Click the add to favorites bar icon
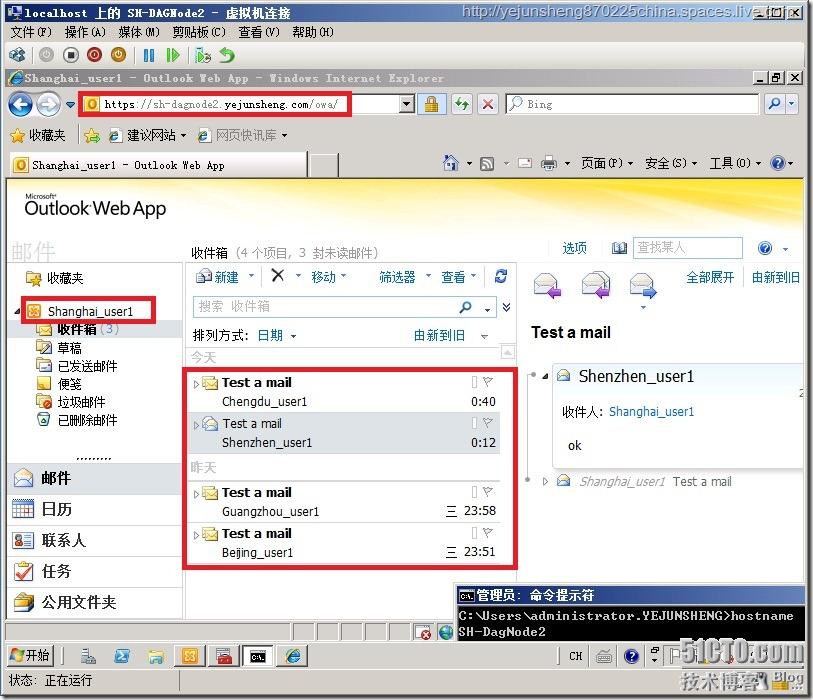The width and height of the screenshot is (813, 700). 92,135
